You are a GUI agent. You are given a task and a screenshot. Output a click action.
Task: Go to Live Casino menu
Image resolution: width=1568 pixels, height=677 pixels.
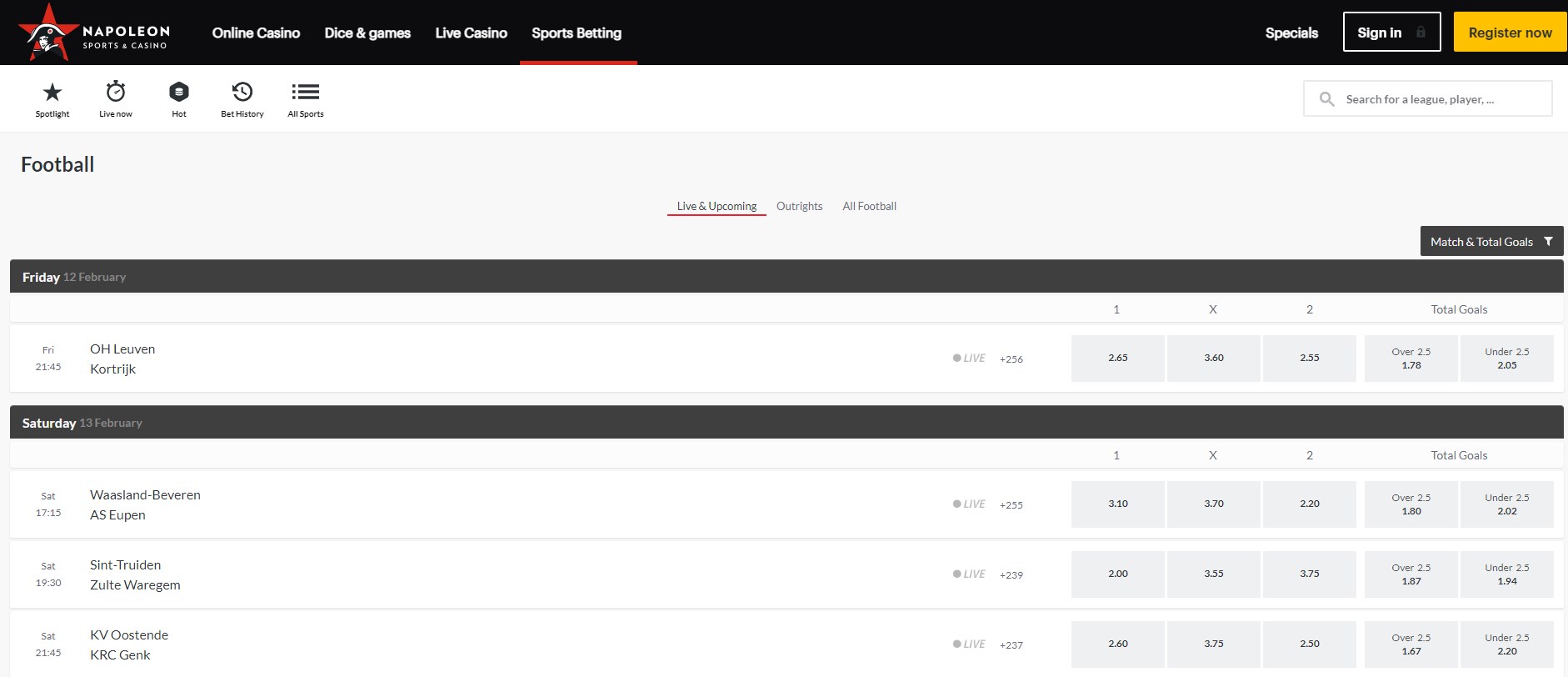[x=471, y=33]
